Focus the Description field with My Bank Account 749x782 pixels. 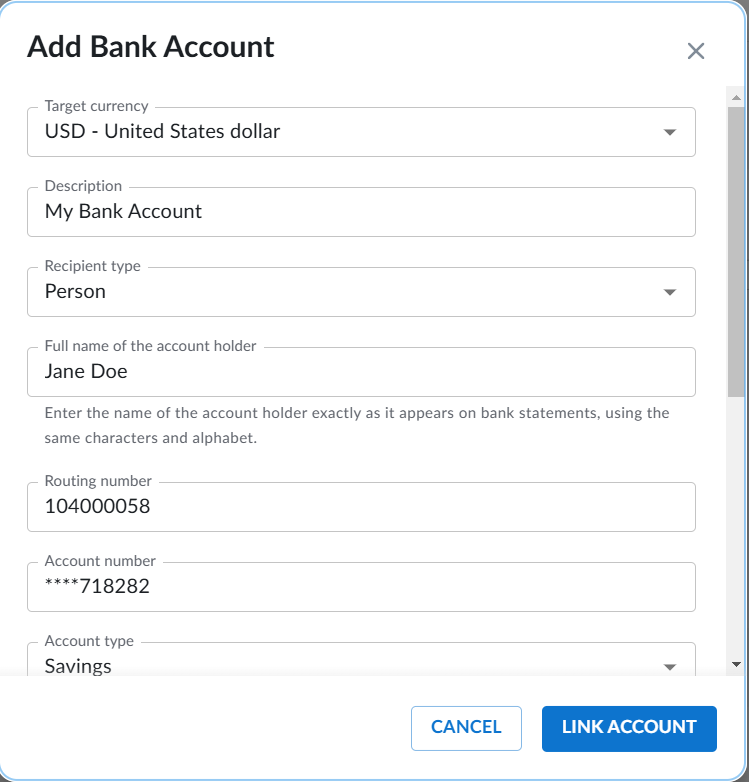(361, 212)
